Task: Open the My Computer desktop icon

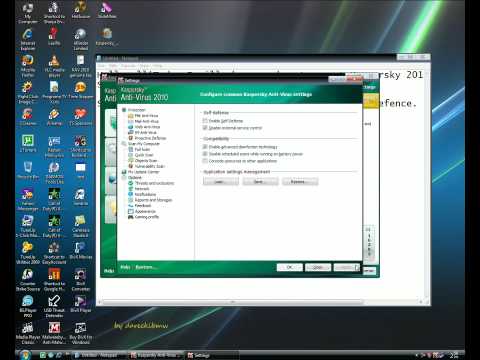Action: click(x=28, y=13)
